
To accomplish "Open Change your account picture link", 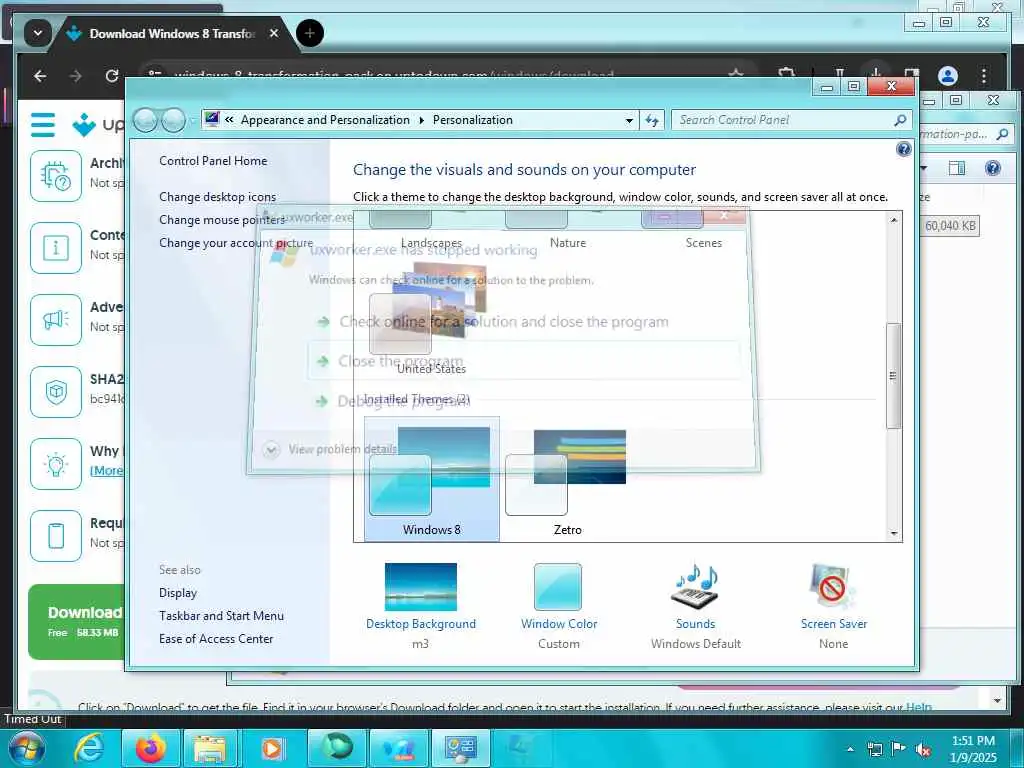I will click(x=236, y=242).
